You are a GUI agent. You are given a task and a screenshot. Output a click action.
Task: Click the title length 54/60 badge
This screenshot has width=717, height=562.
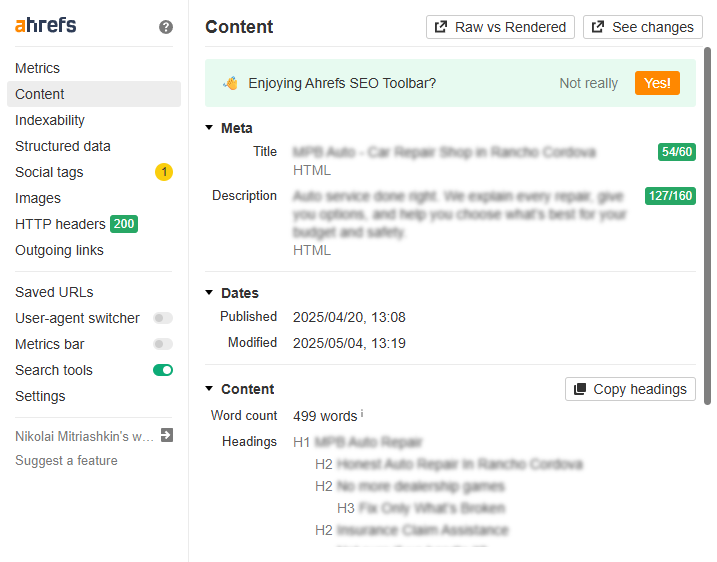coord(676,152)
